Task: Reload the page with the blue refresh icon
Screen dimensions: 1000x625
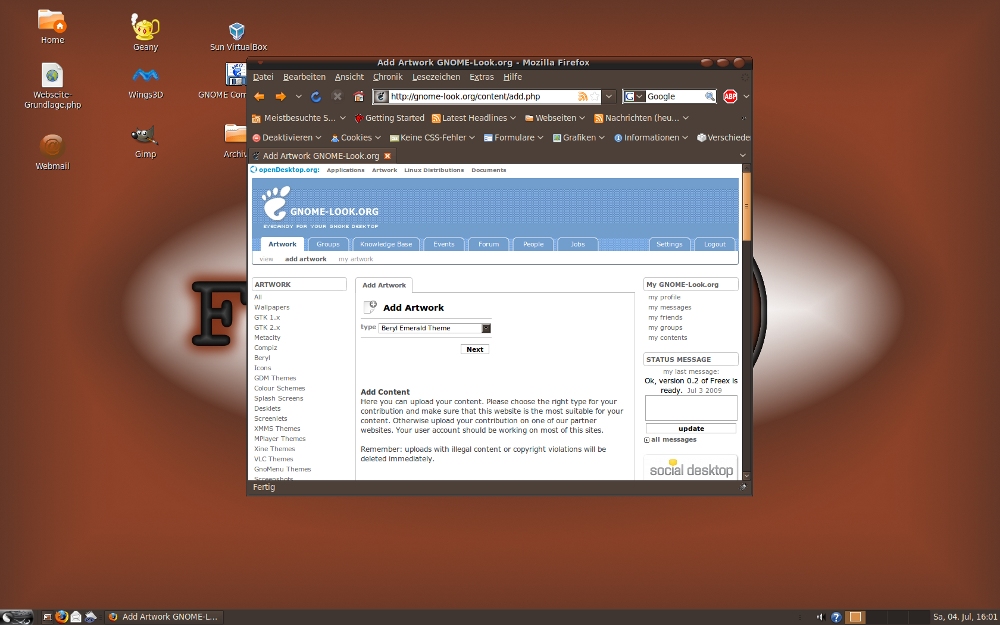Action: pos(316,97)
